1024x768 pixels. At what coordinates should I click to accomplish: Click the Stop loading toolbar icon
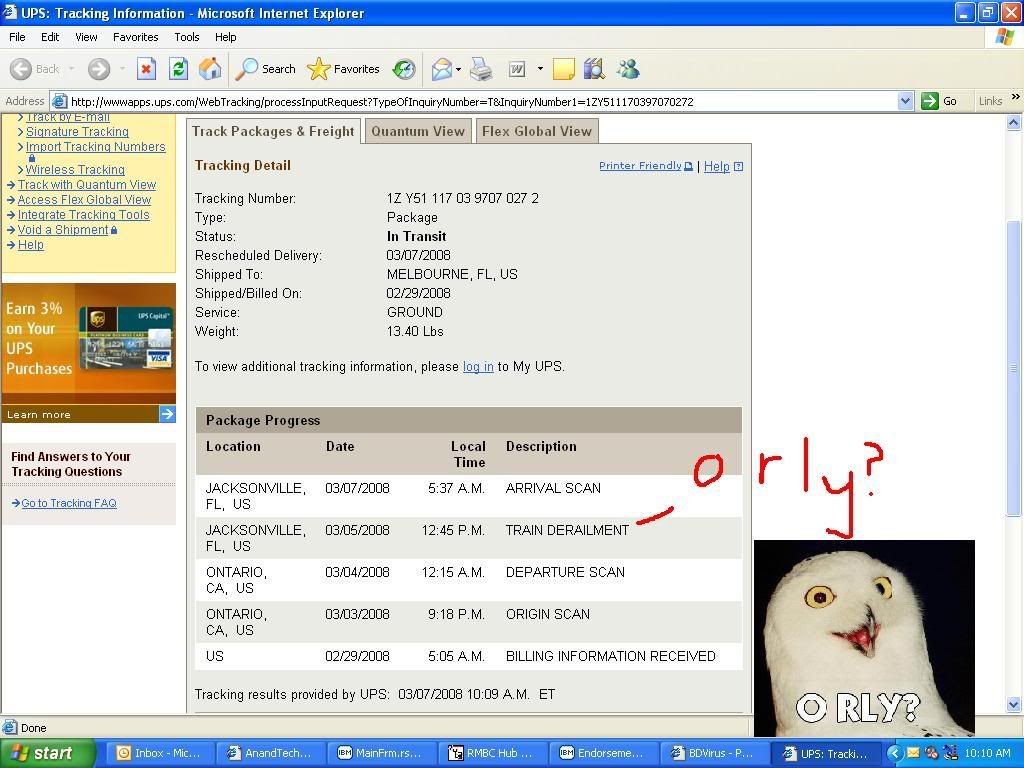coord(146,69)
